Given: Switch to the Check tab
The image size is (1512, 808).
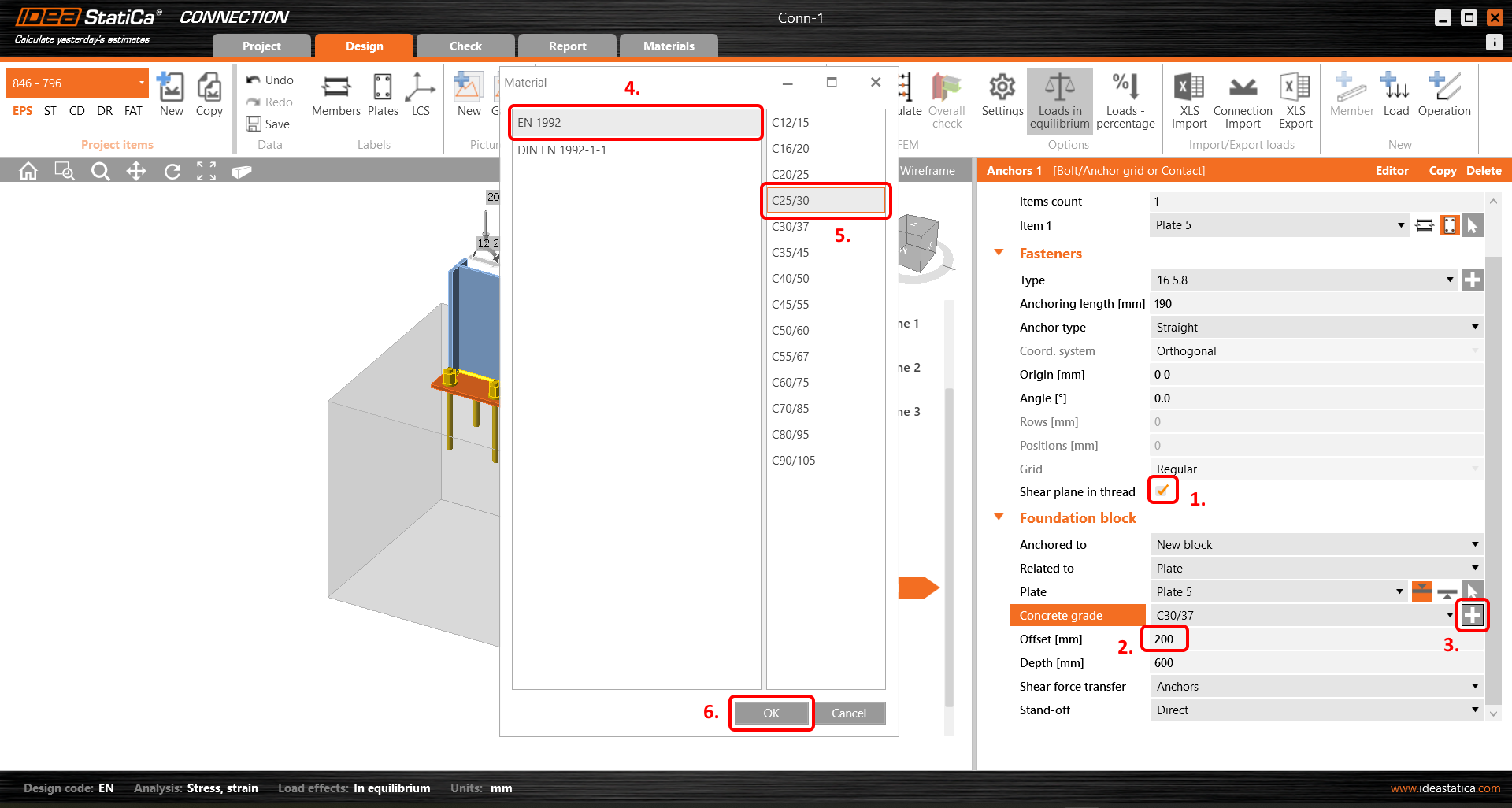Looking at the screenshot, I should coord(465,46).
